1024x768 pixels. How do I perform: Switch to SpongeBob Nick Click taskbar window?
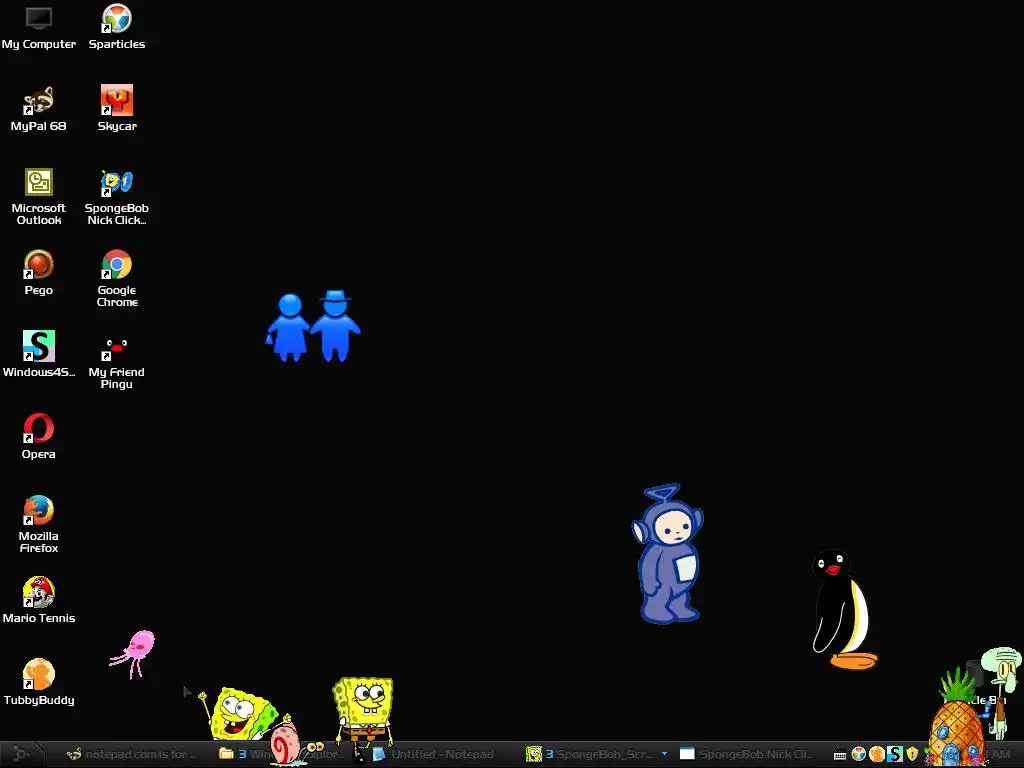[747, 754]
